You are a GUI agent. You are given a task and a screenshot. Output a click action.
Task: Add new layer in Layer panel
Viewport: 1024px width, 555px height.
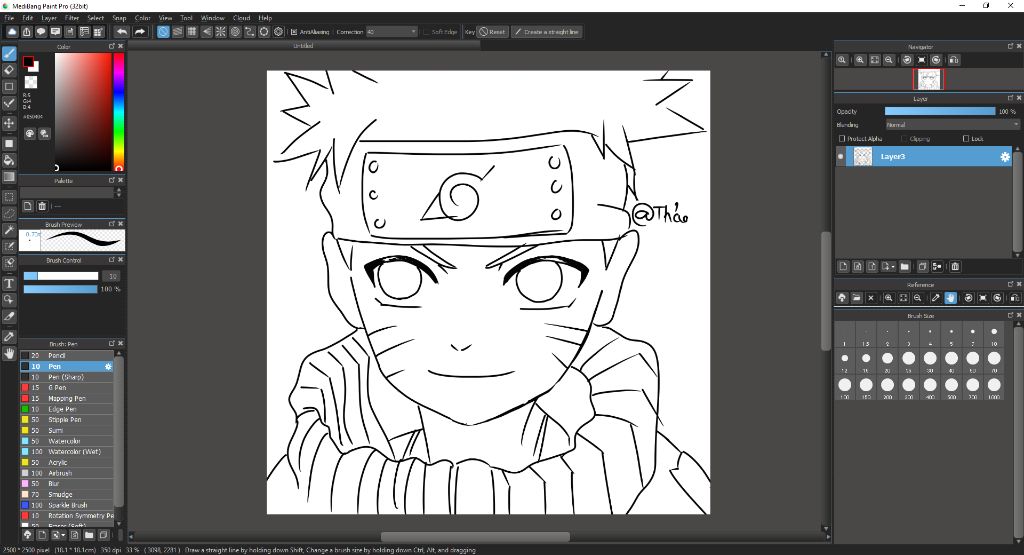843,266
